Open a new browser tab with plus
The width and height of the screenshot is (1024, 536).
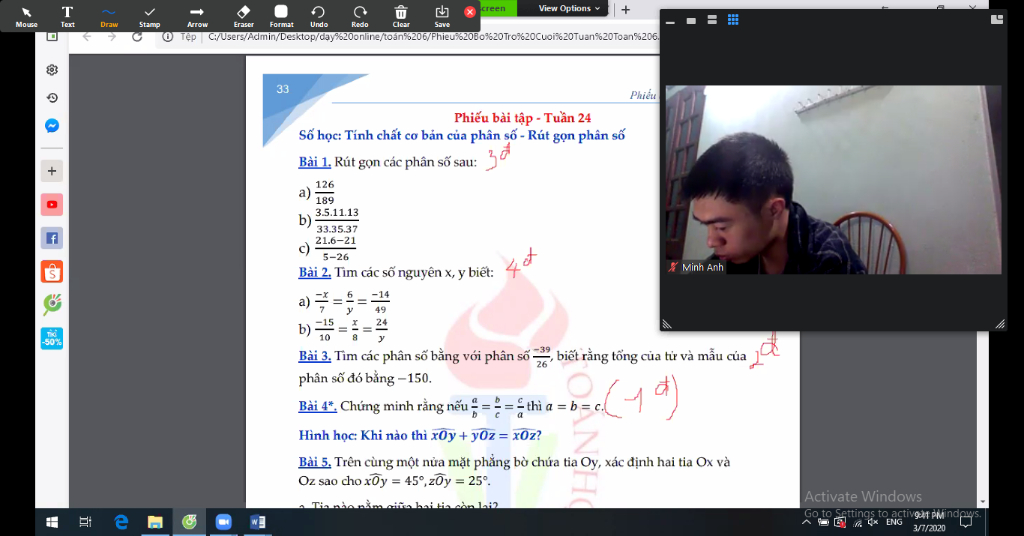tap(626, 9)
